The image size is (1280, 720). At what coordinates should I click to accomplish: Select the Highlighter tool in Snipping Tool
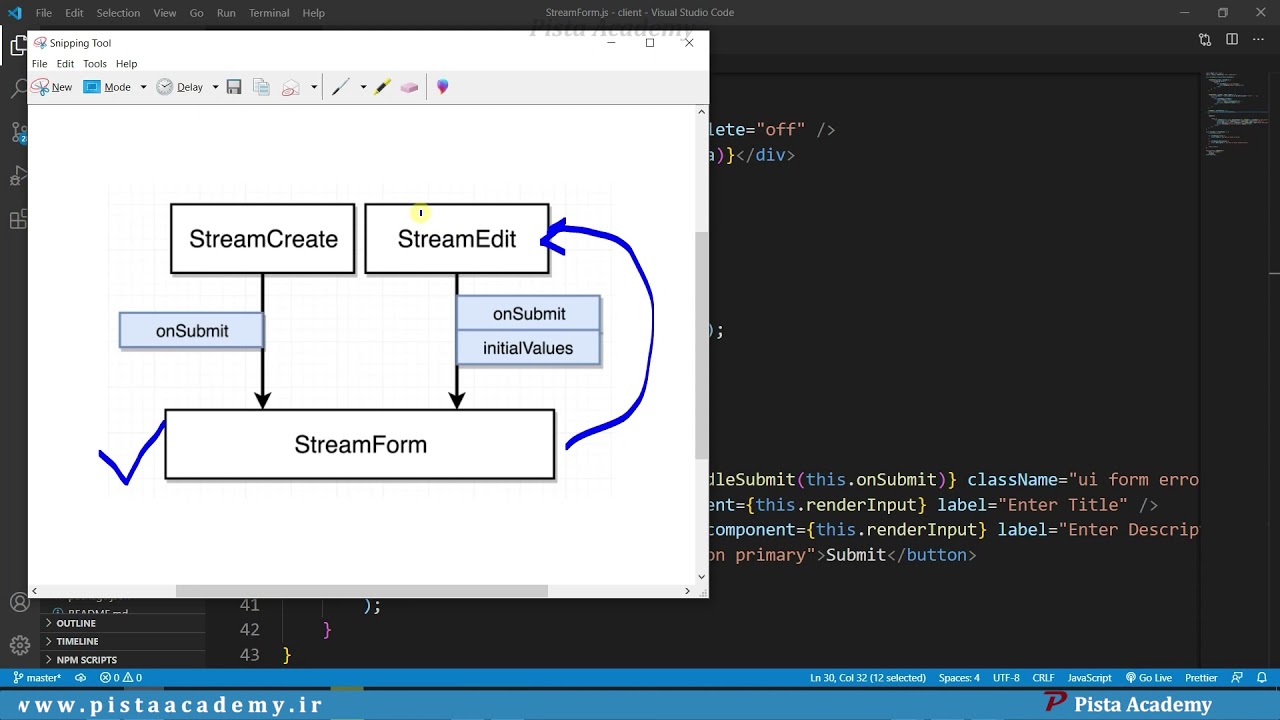tap(382, 87)
